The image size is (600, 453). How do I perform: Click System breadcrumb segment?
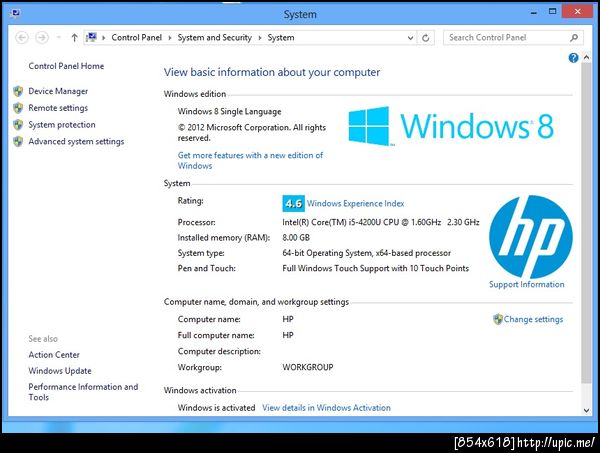pyautogui.click(x=281, y=37)
